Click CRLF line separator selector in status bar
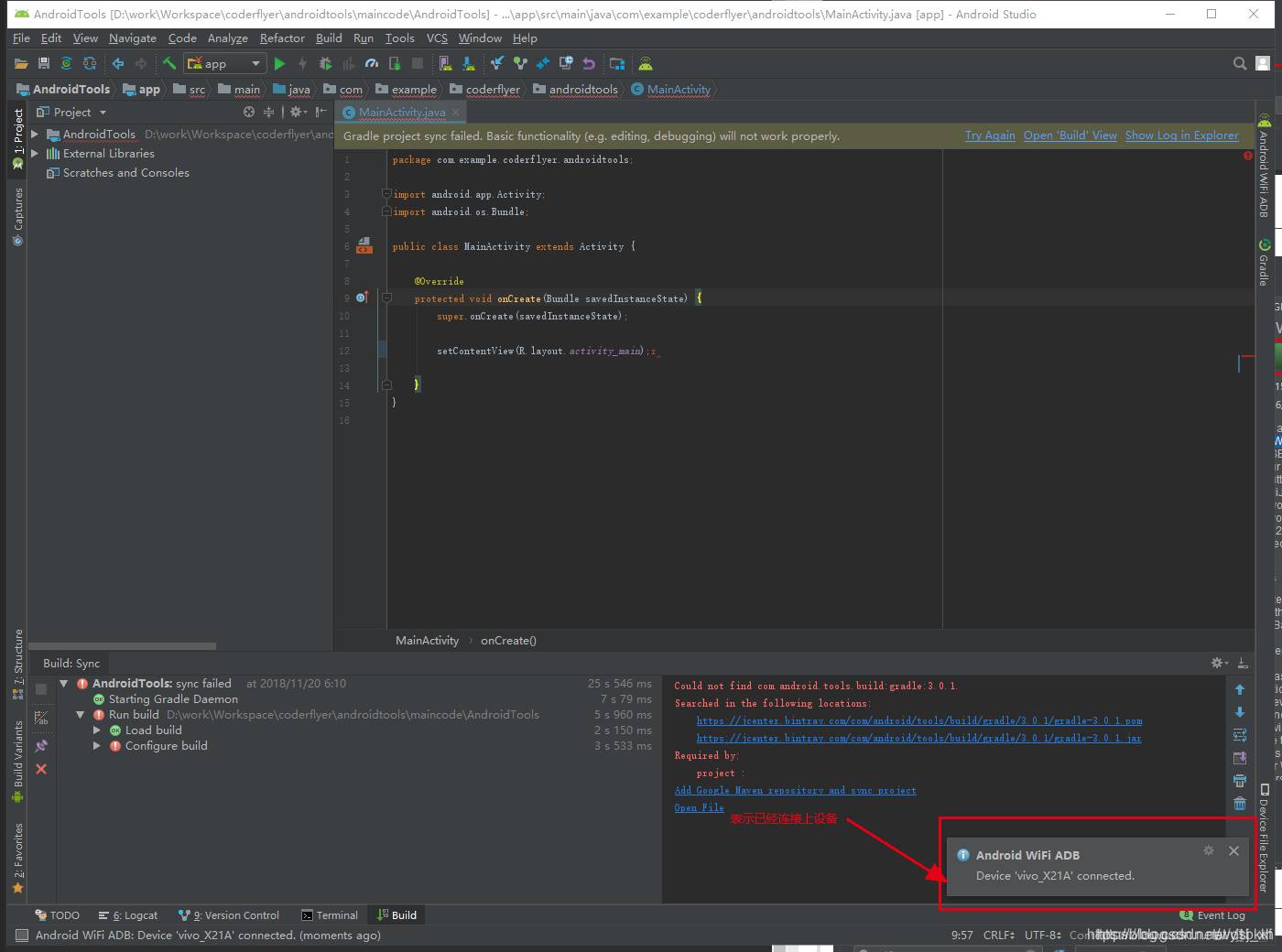Screen dimensions: 1282x952 click(x=998, y=935)
